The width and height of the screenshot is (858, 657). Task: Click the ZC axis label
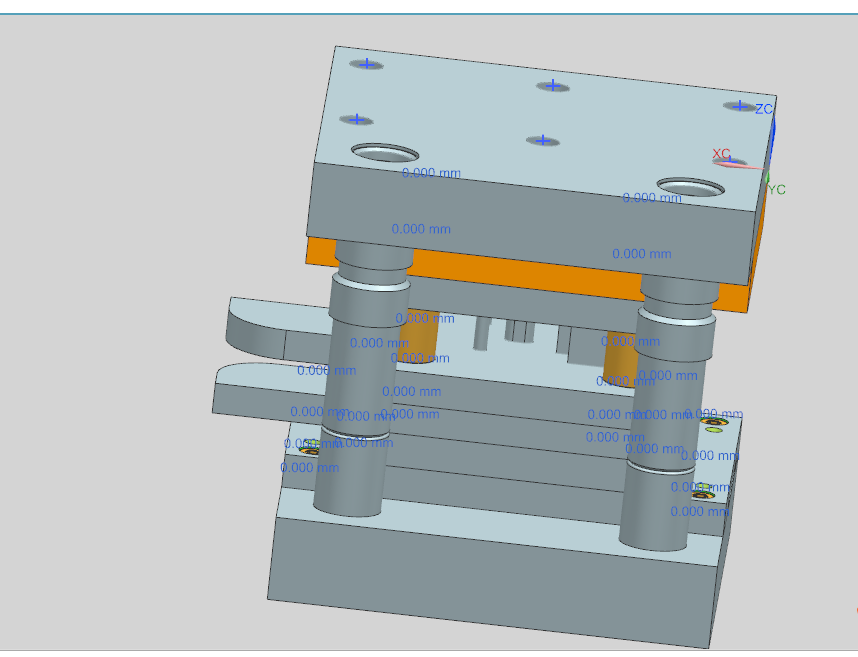[763, 109]
